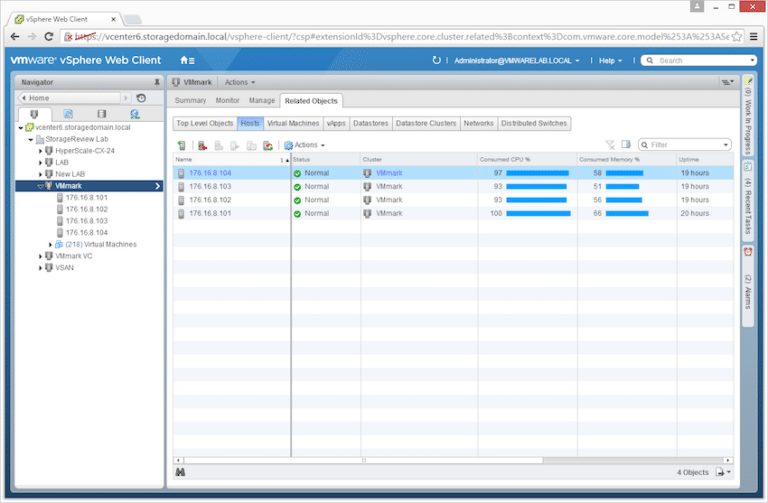Switch to Storage navigator tab
Viewport: 768px width, 503px height.
point(101,114)
